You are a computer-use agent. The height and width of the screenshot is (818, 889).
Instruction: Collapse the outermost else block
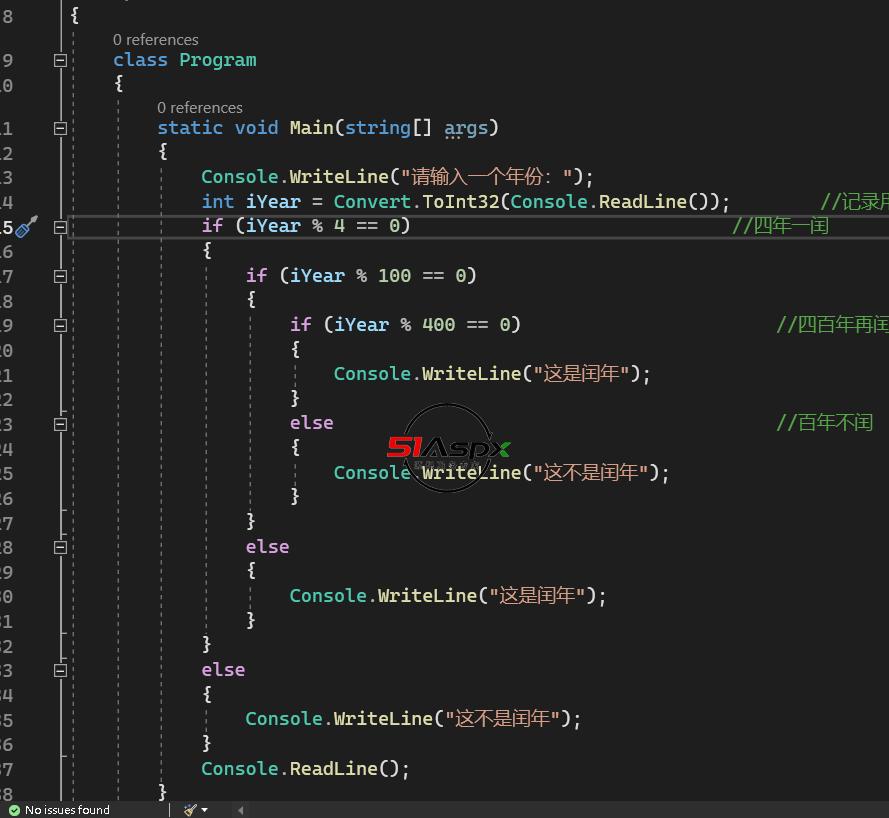click(x=60, y=670)
